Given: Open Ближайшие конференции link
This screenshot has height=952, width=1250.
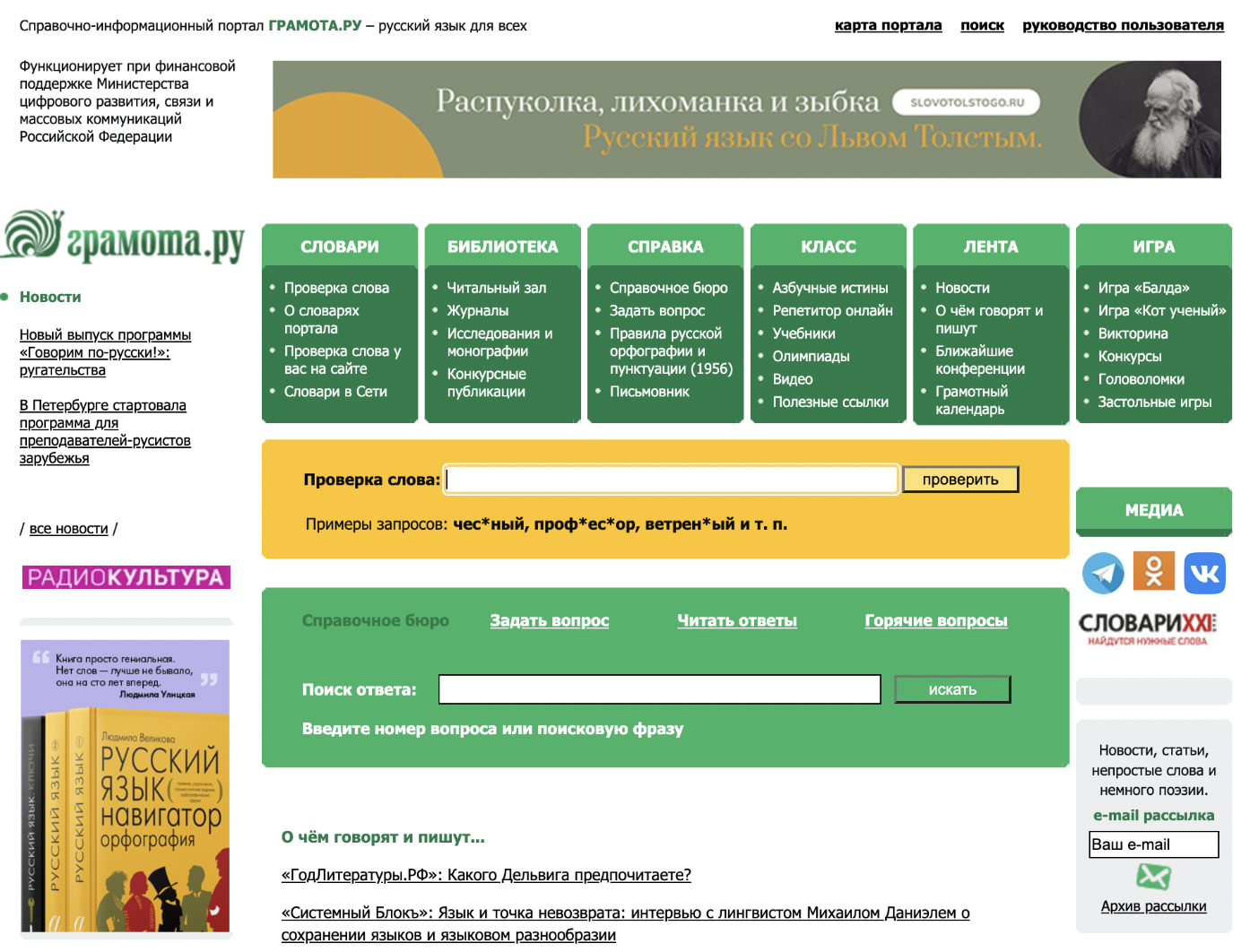Looking at the screenshot, I should (980, 360).
